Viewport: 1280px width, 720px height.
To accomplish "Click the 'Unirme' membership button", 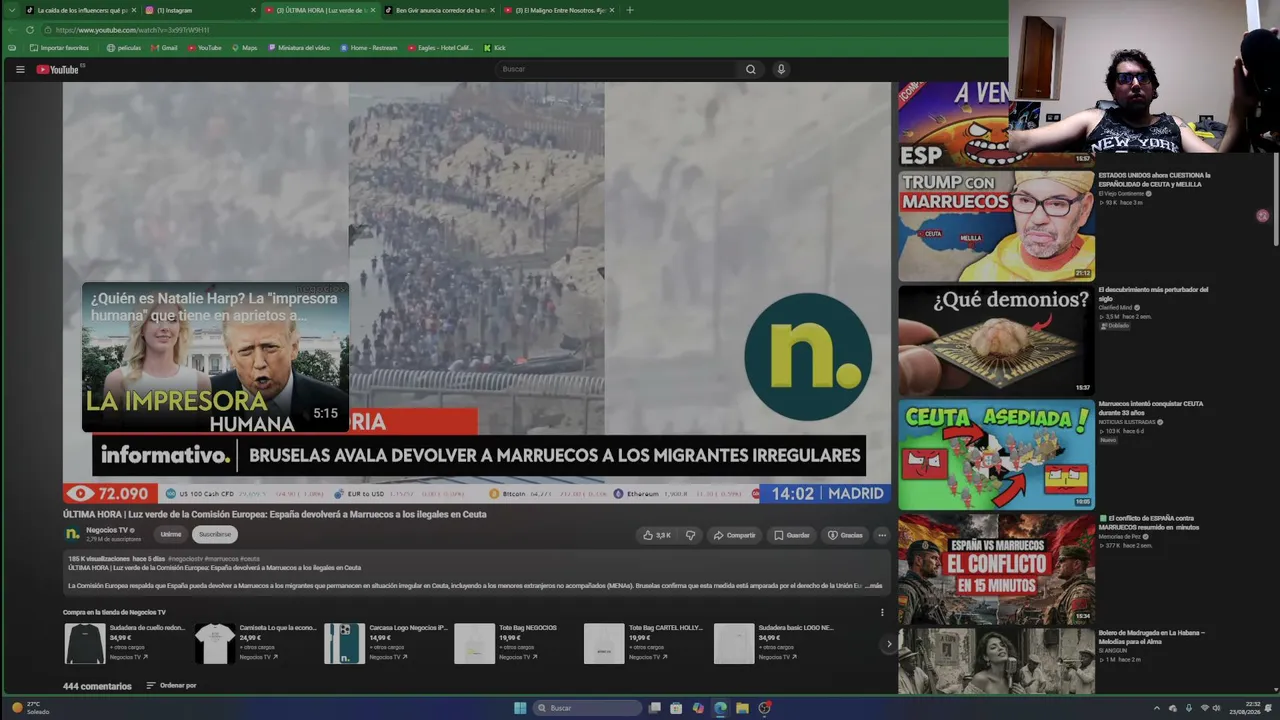I will [171, 534].
